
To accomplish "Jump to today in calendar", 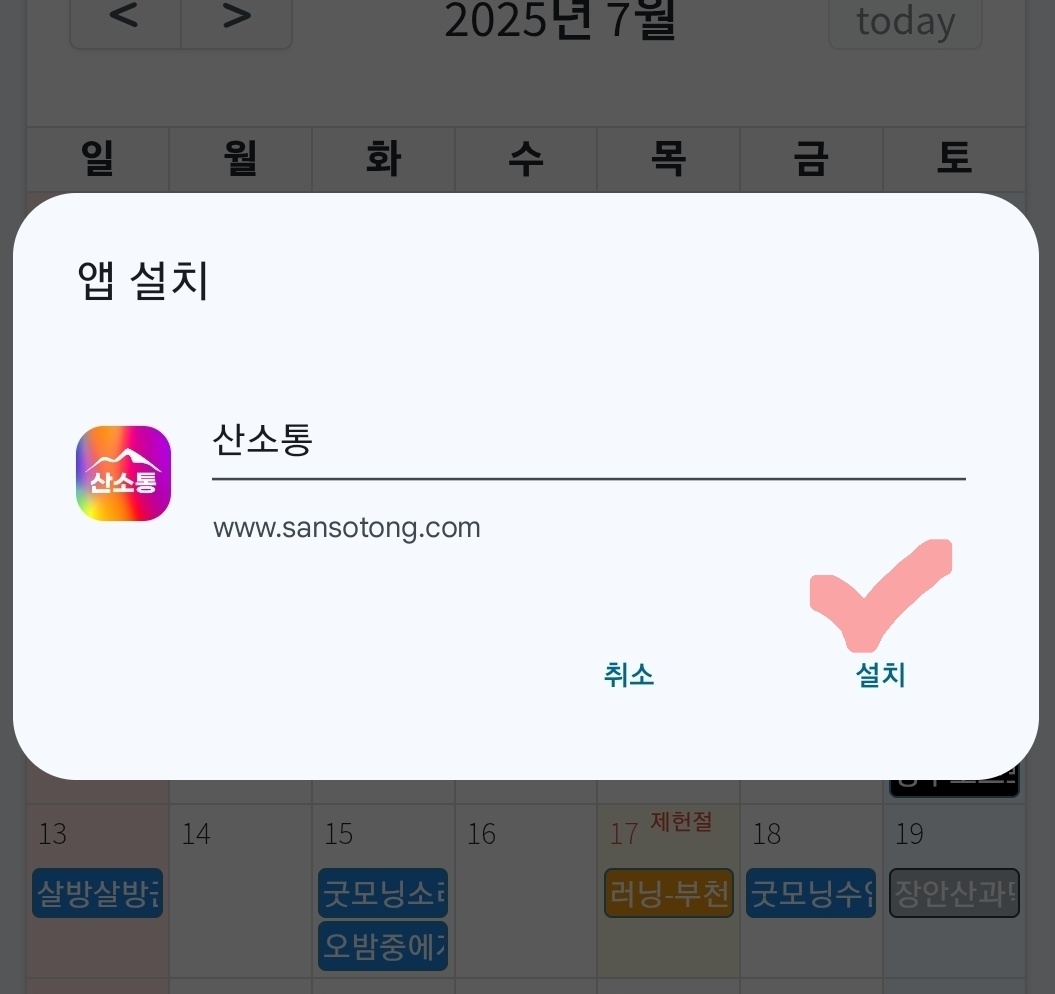I will coord(905,22).
